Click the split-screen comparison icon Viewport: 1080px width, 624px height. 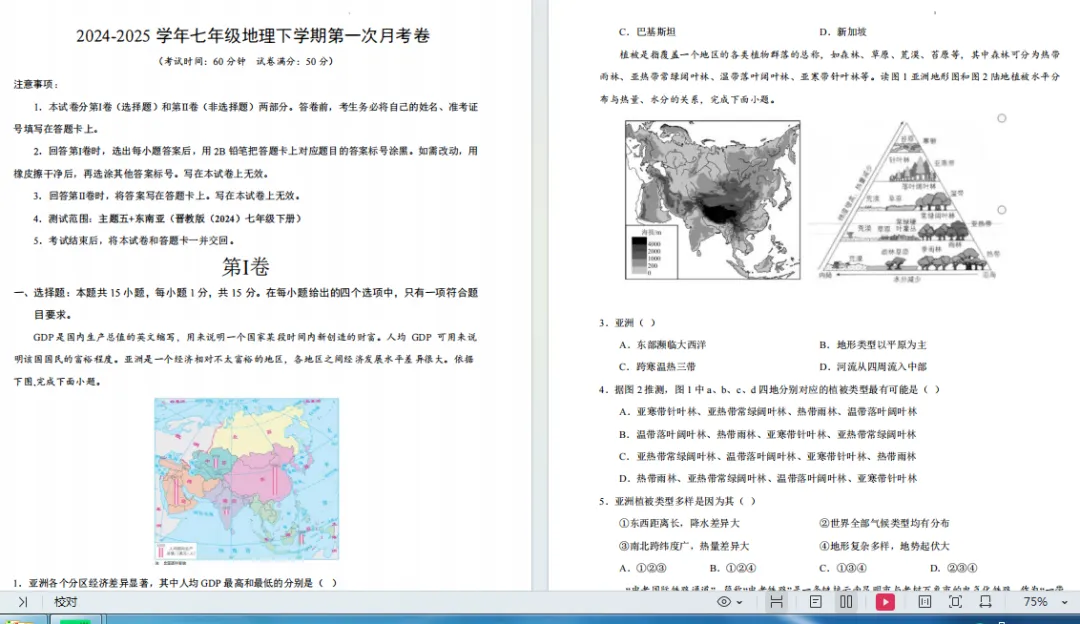click(x=927, y=602)
